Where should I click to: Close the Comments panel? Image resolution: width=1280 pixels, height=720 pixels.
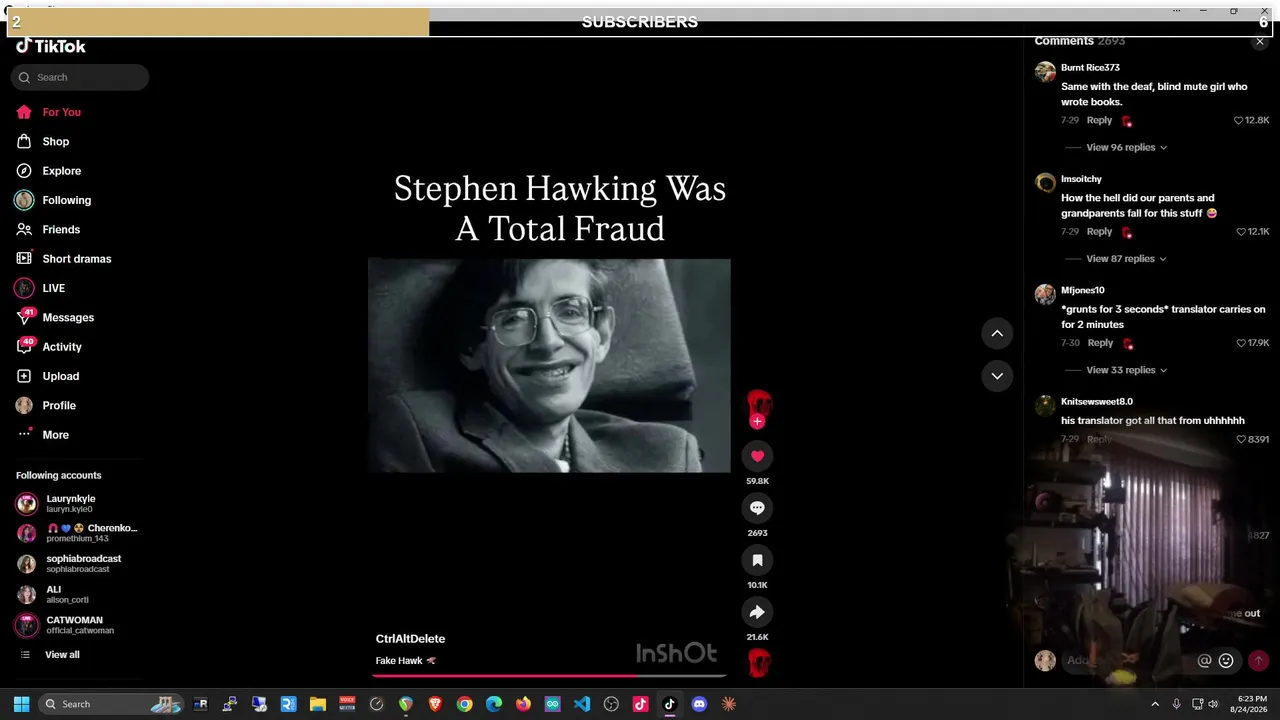point(1260,42)
